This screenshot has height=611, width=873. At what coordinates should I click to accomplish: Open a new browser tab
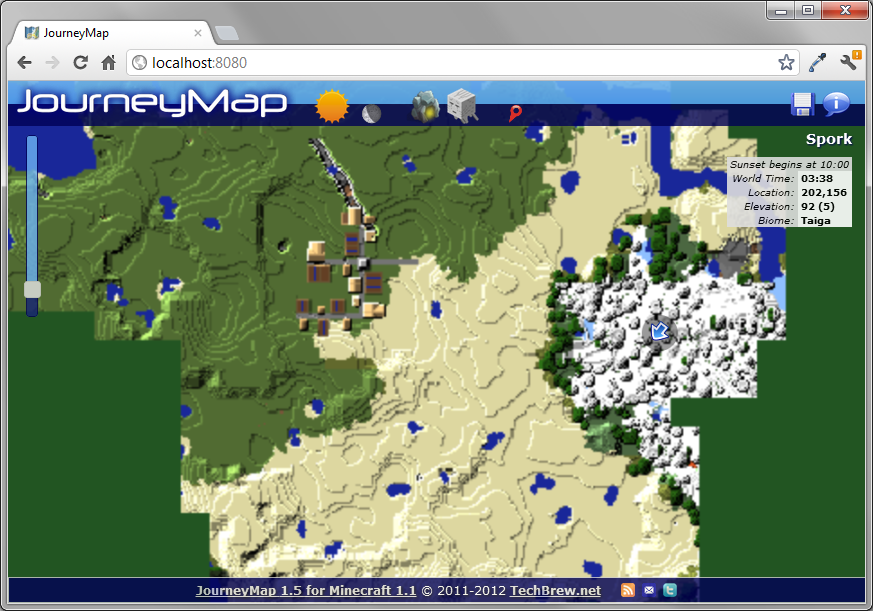(226, 31)
